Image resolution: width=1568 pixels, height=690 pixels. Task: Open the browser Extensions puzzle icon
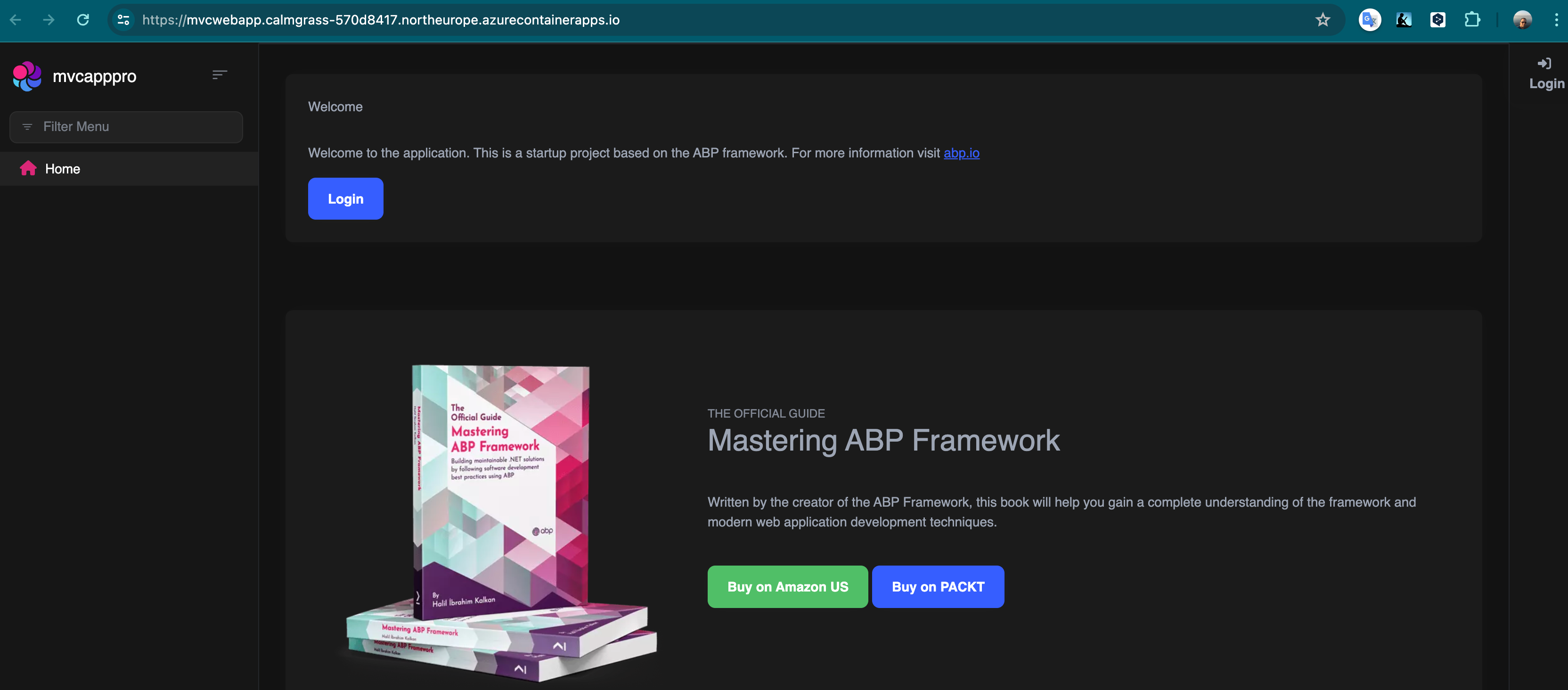click(1472, 20)
